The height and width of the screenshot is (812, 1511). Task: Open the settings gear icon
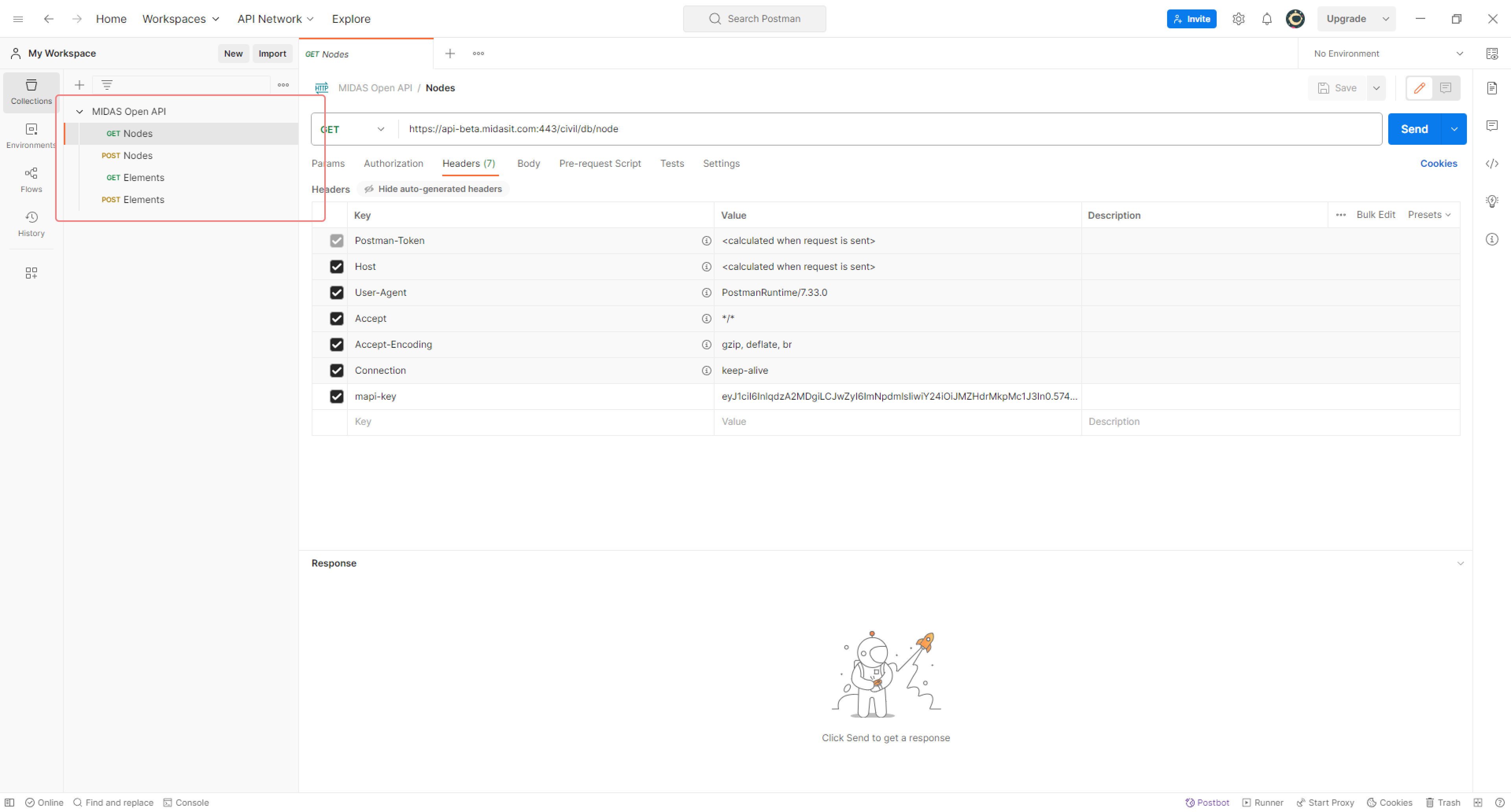pyautogui.click(x=1238, y=19)
